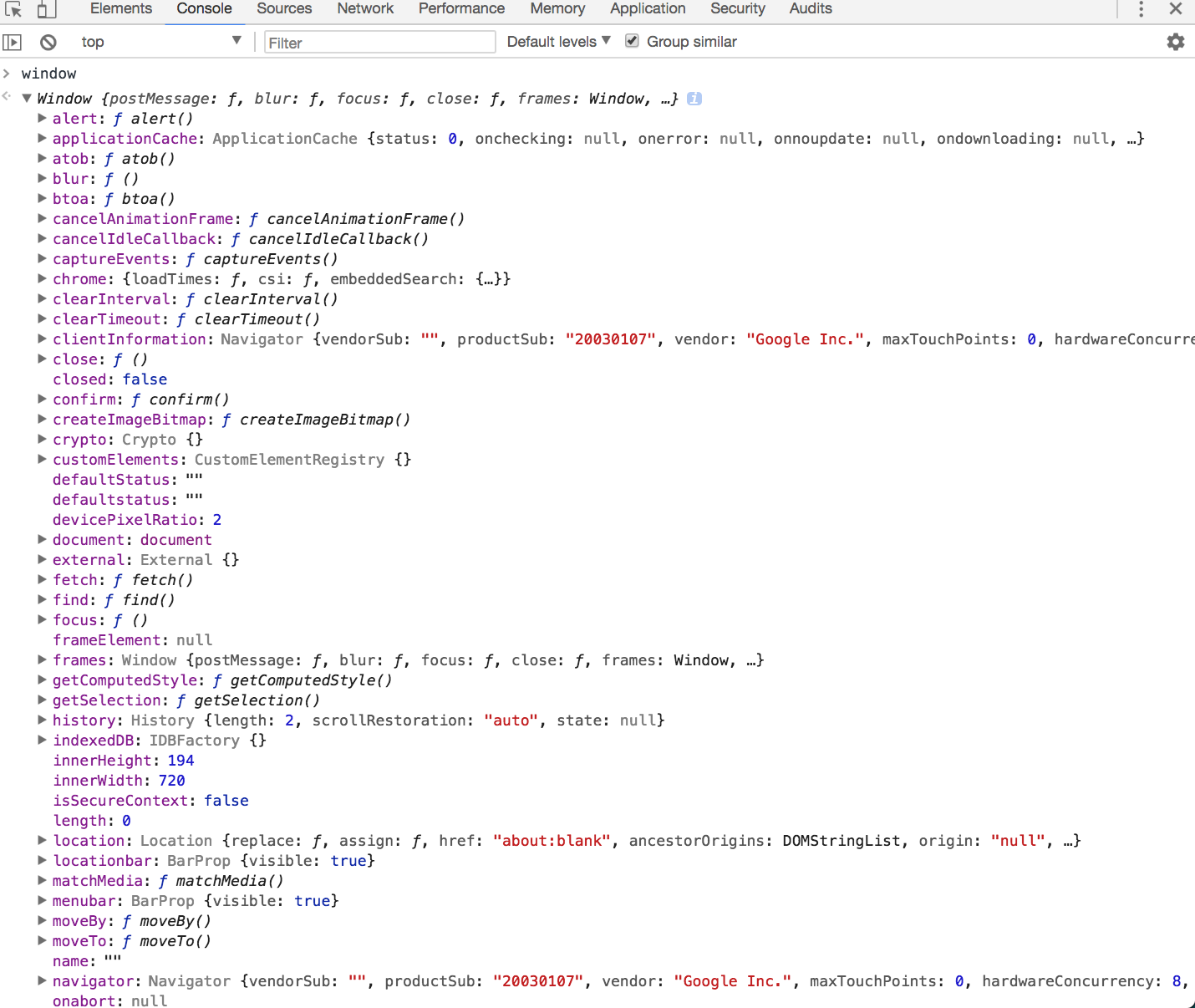The height and width of the screenshot is (1008, 1195).
Task: Focus the console Filter input field
Action: [x=380, y=43]
